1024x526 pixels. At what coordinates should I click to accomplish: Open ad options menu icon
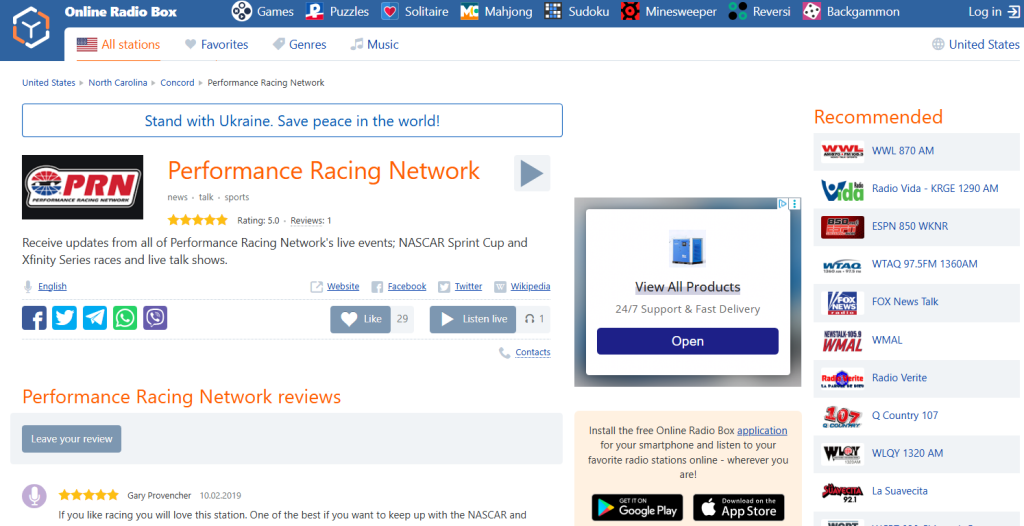[x=795, y=204]
